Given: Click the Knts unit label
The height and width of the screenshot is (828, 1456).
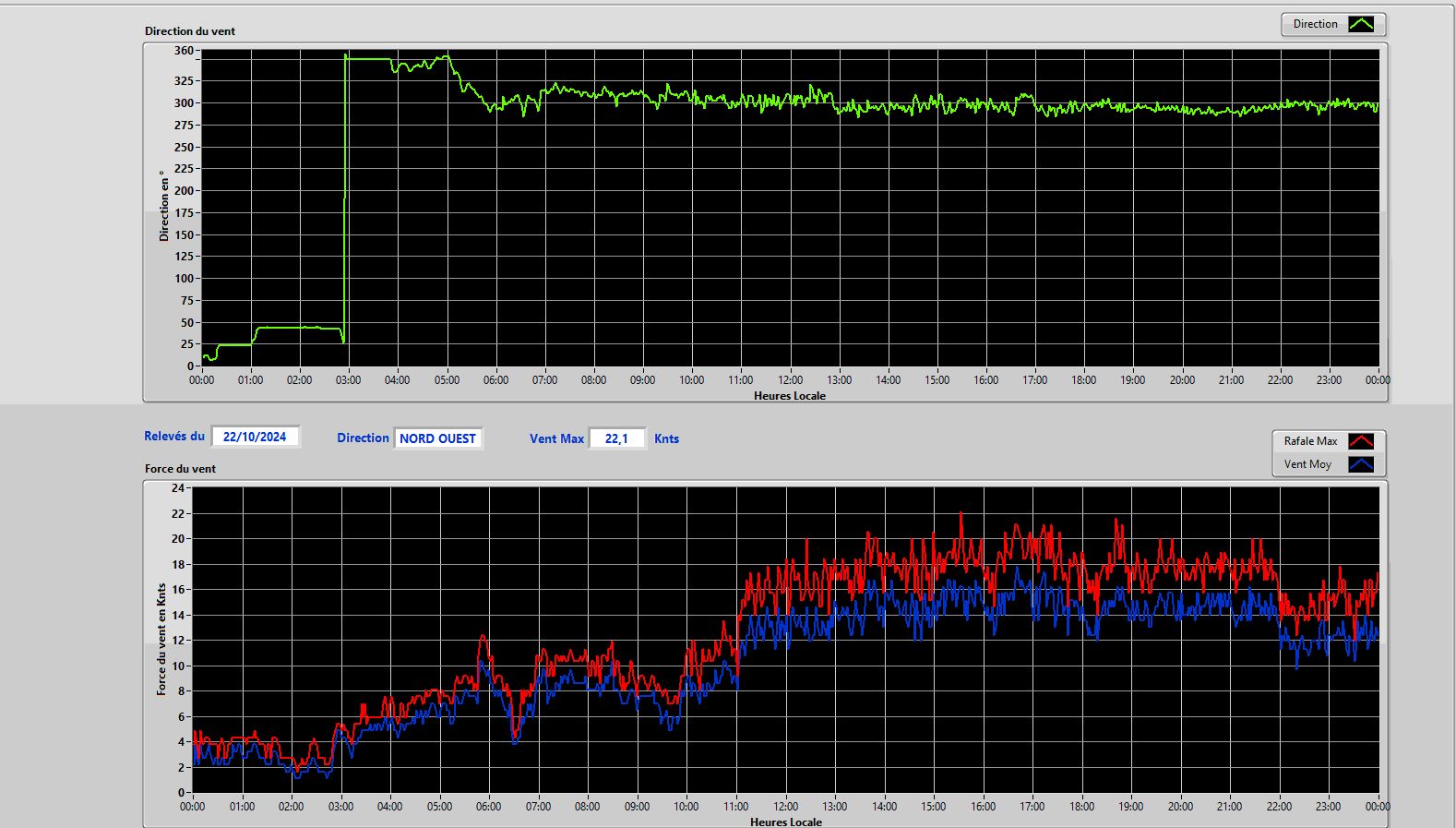Looking at the screenshot, I should tap(666, 438).
